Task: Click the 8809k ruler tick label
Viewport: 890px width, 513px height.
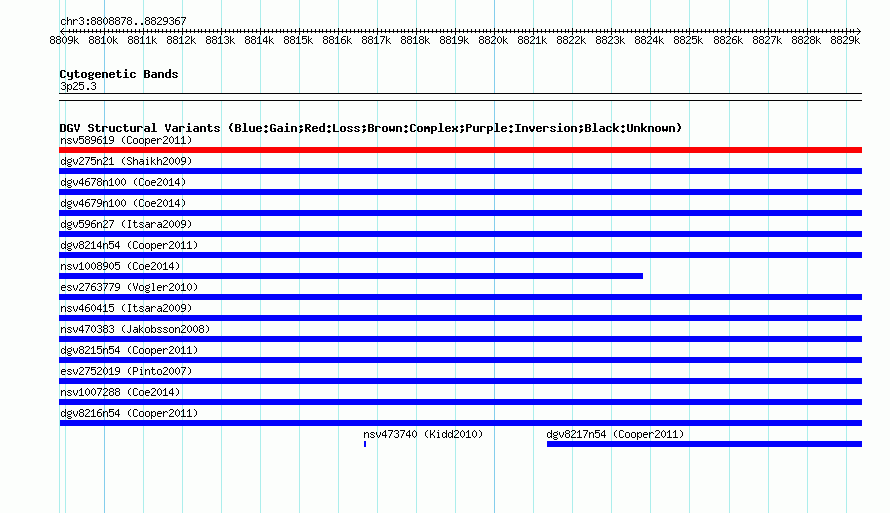Action: click(64, 40)
